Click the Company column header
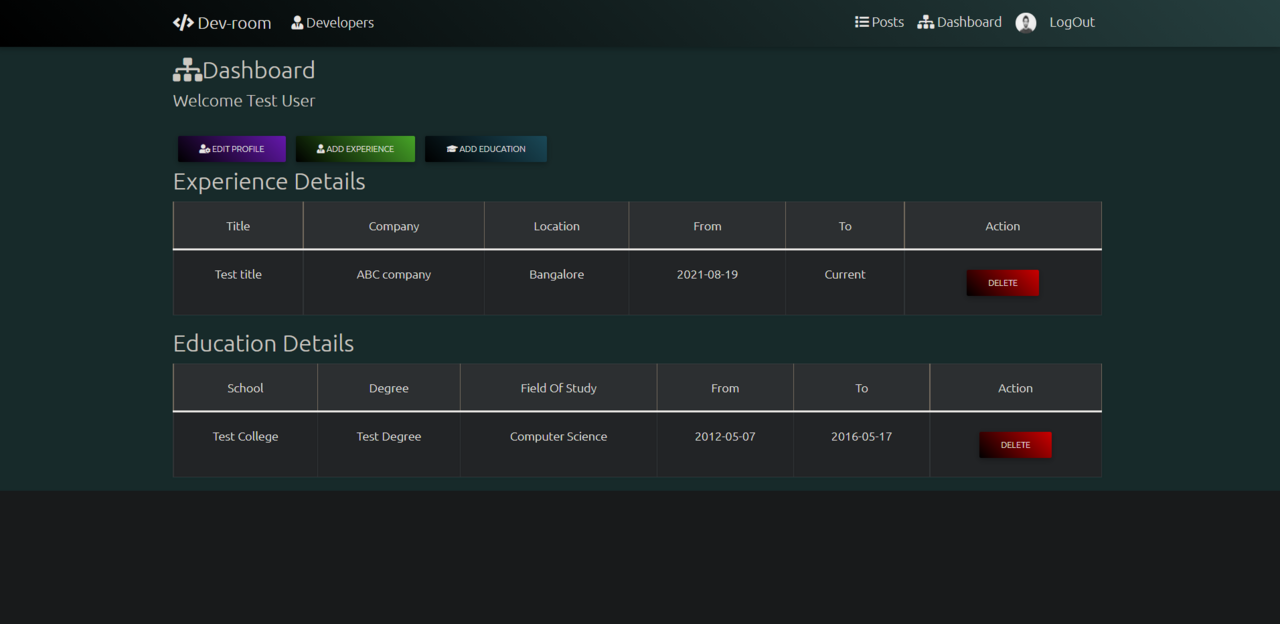The height and width of the screenshot is (624, 1280). pos(394,226)
